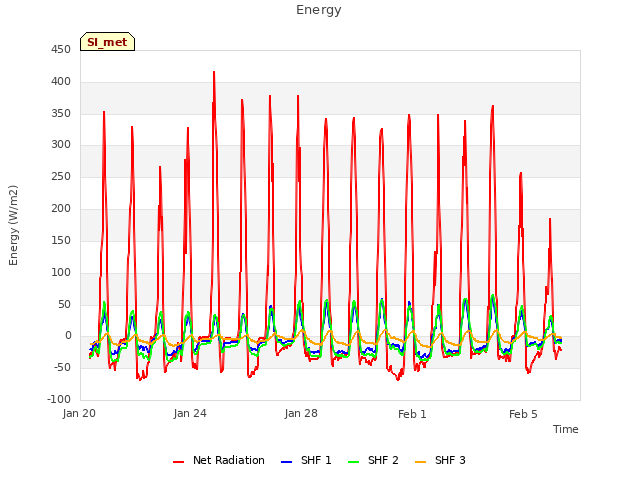Viewport: 640px width, 480px height.
Task: Click the 100 y-axis tick label
Action: coord(61,272)
